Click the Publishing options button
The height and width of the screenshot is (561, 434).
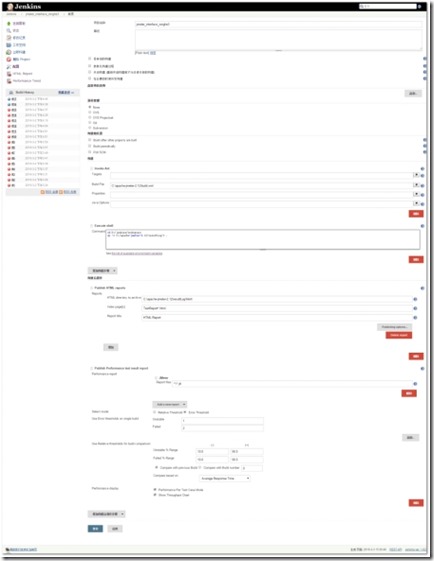tap(394, 327)
